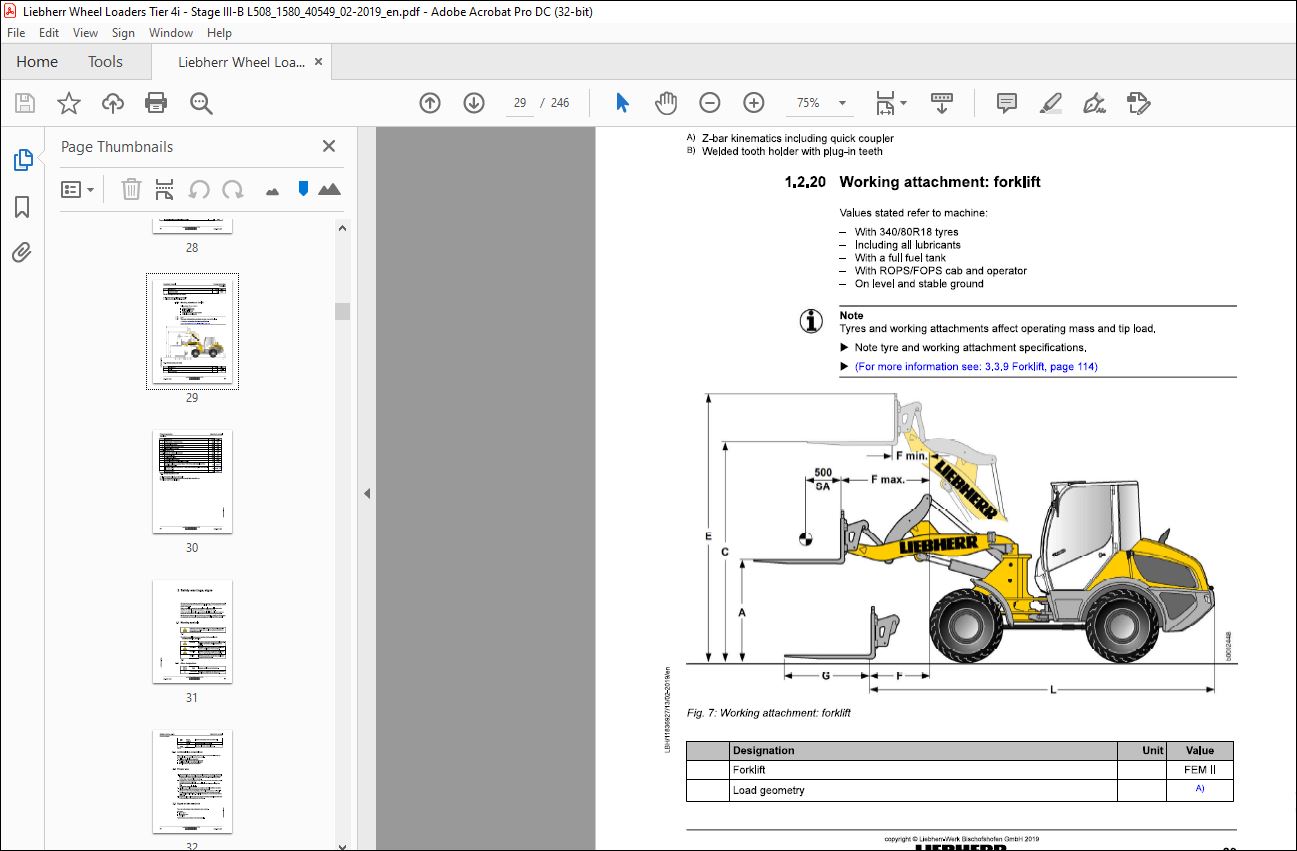Close the Page Thumbnails panel

328,146
